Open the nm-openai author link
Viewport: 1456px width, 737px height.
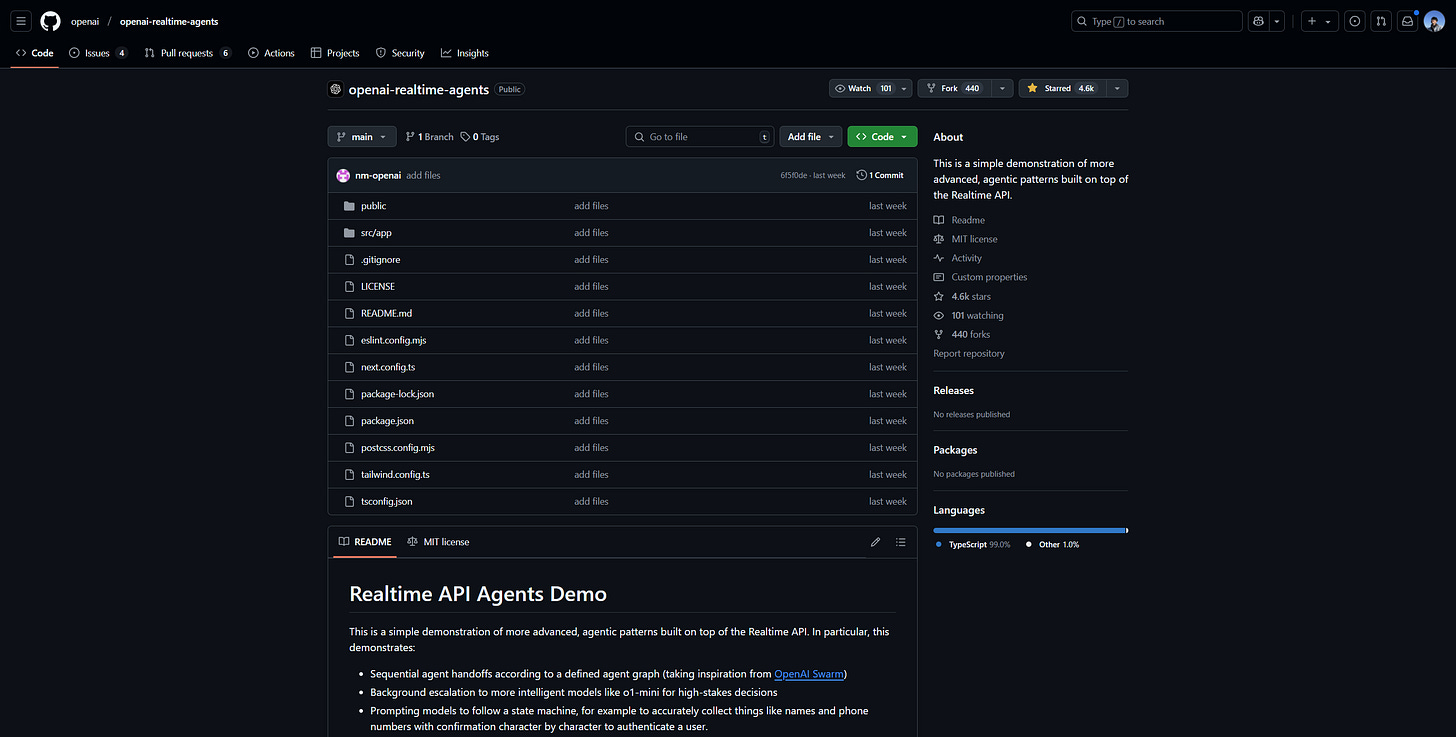378,175
